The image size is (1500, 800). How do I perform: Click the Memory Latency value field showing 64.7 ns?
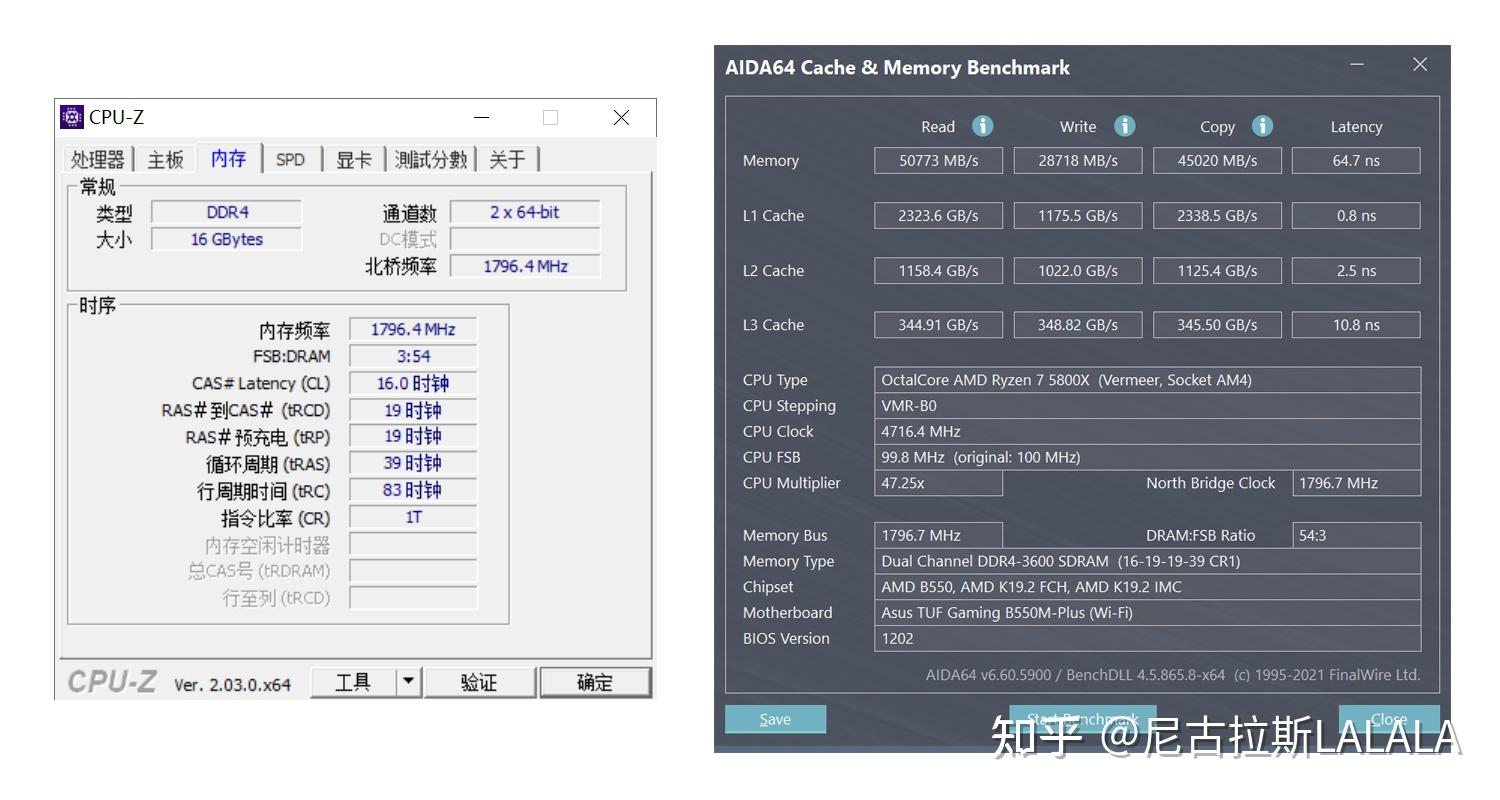[1356, 160]
